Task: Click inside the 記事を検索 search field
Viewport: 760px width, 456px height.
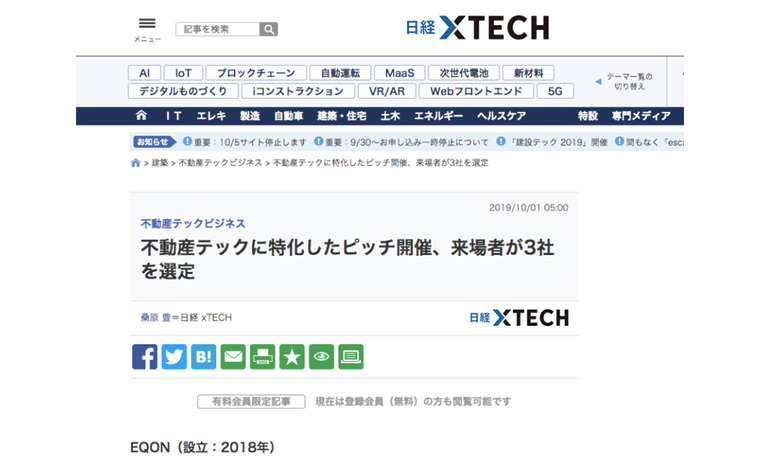Action: 217,29
